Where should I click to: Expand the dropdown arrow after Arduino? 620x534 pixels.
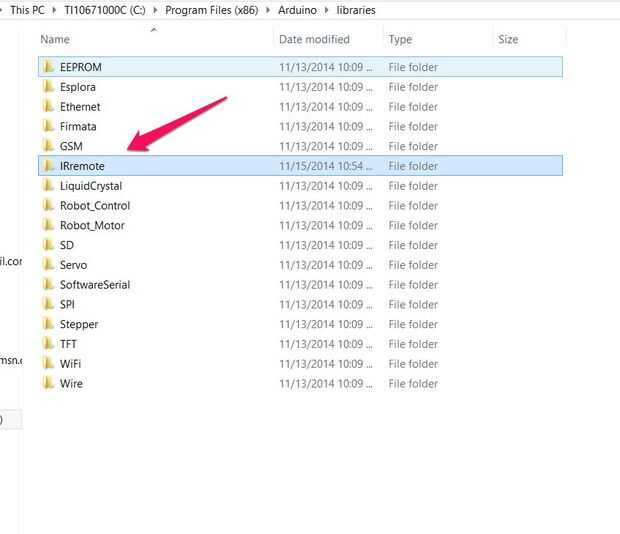pyautogui.click(x=327, y=10)
